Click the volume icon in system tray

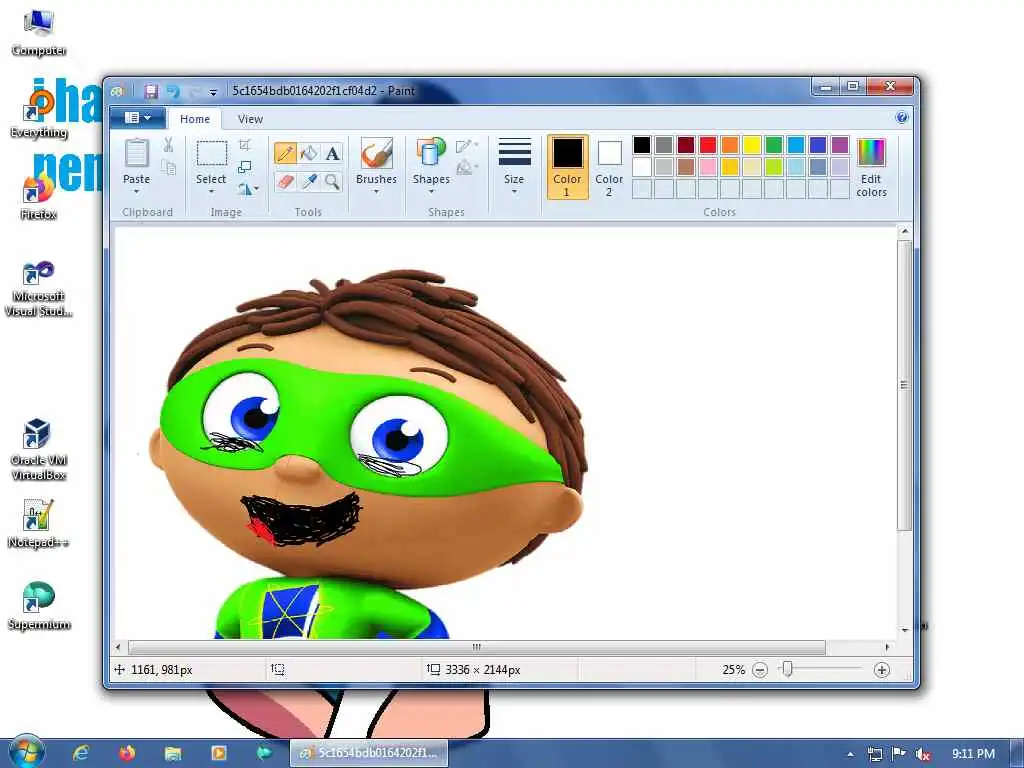923,754
